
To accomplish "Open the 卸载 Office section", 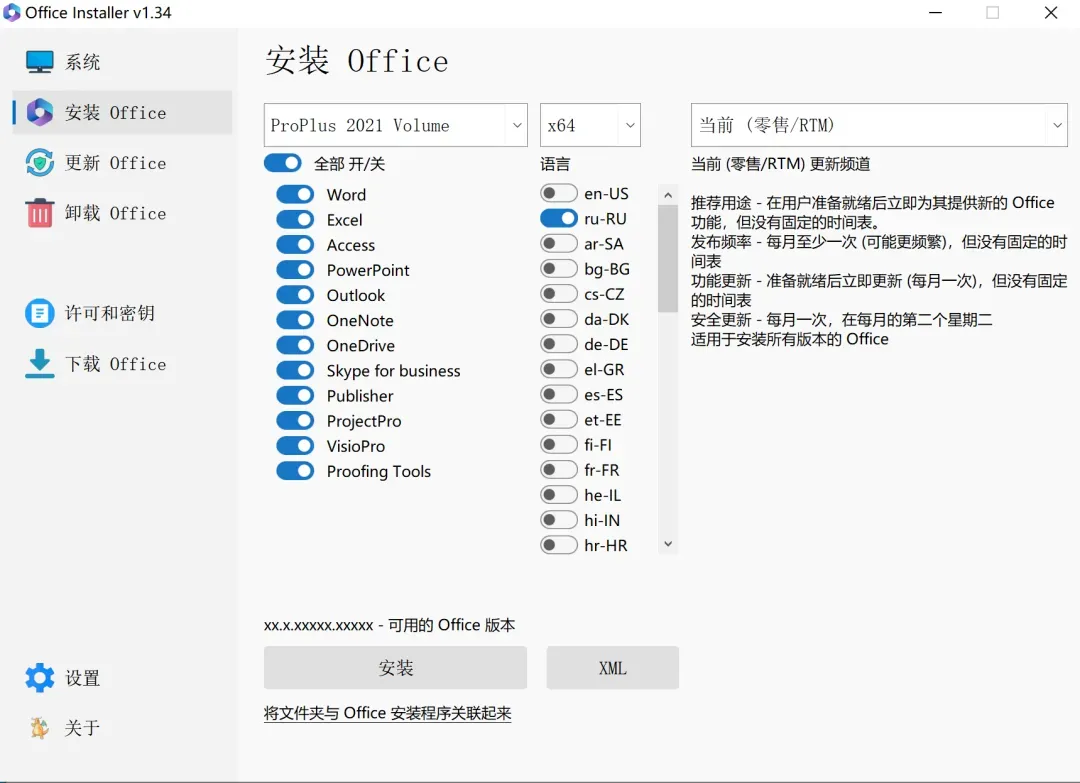I will 122,213.
